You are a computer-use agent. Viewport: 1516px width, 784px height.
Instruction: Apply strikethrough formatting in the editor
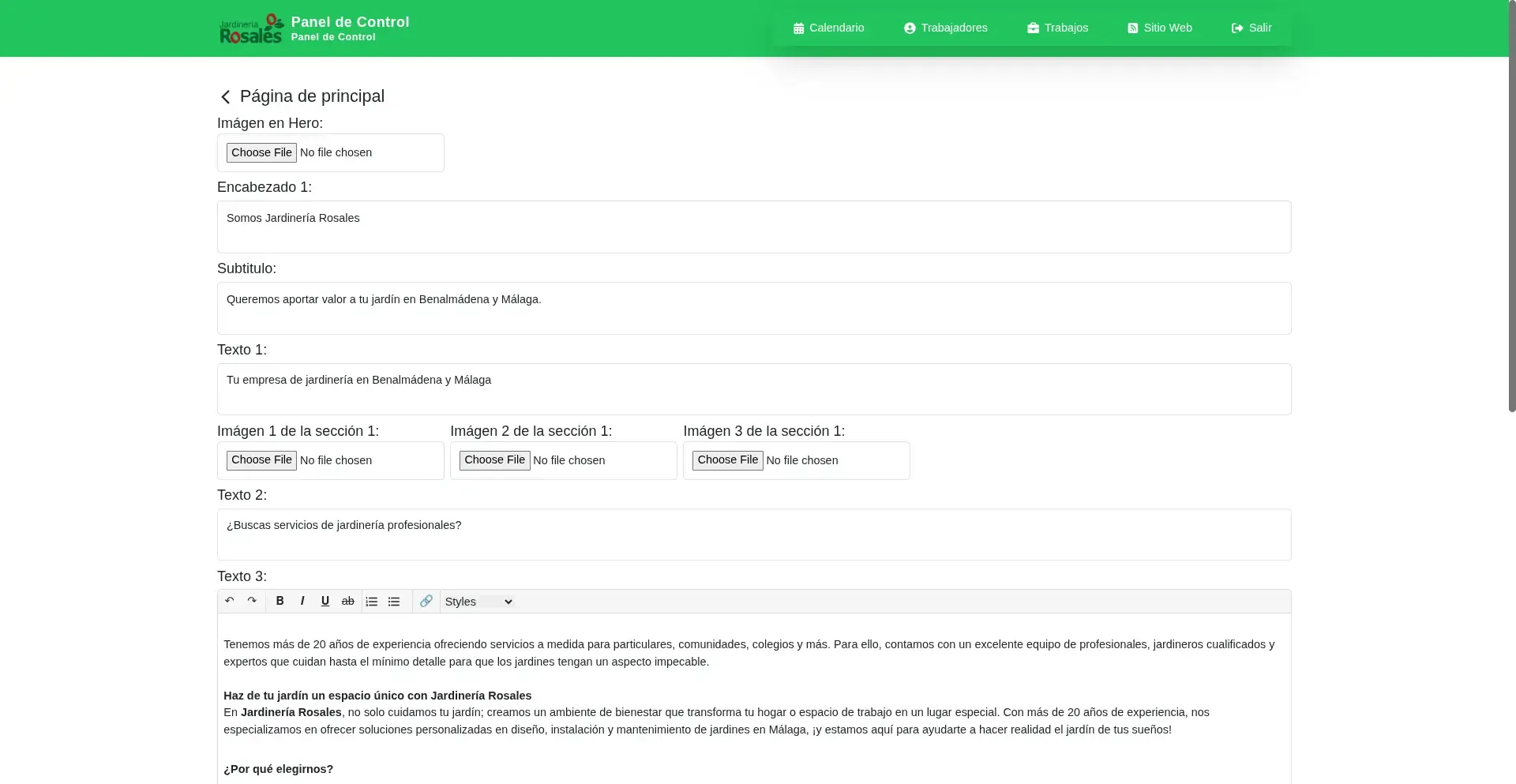coord(347,601)
